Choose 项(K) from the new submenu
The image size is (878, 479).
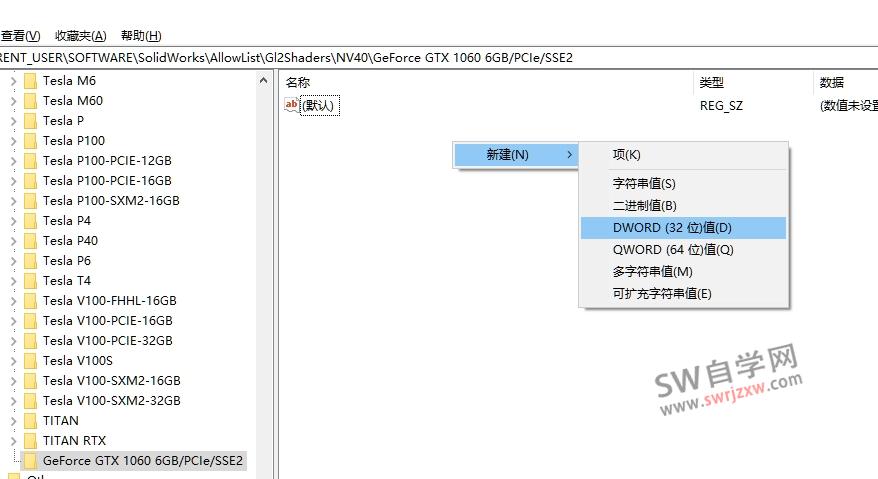pyautogui.click(x=684, y=155)
